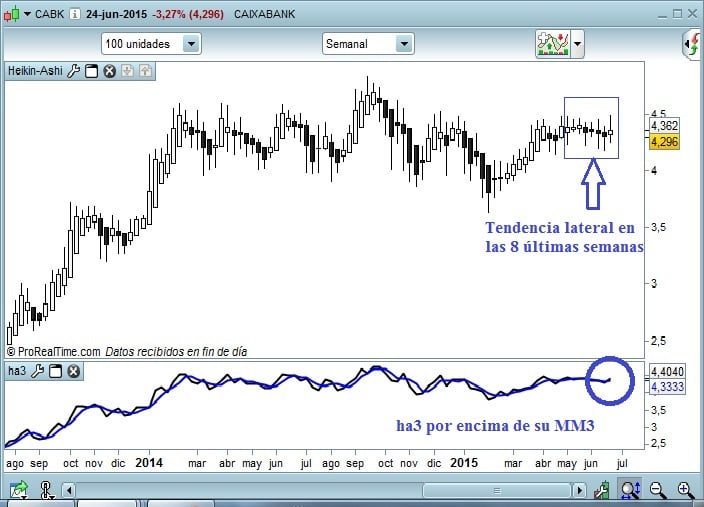Click the CAIXABANK company name

[x=264, y=14]
